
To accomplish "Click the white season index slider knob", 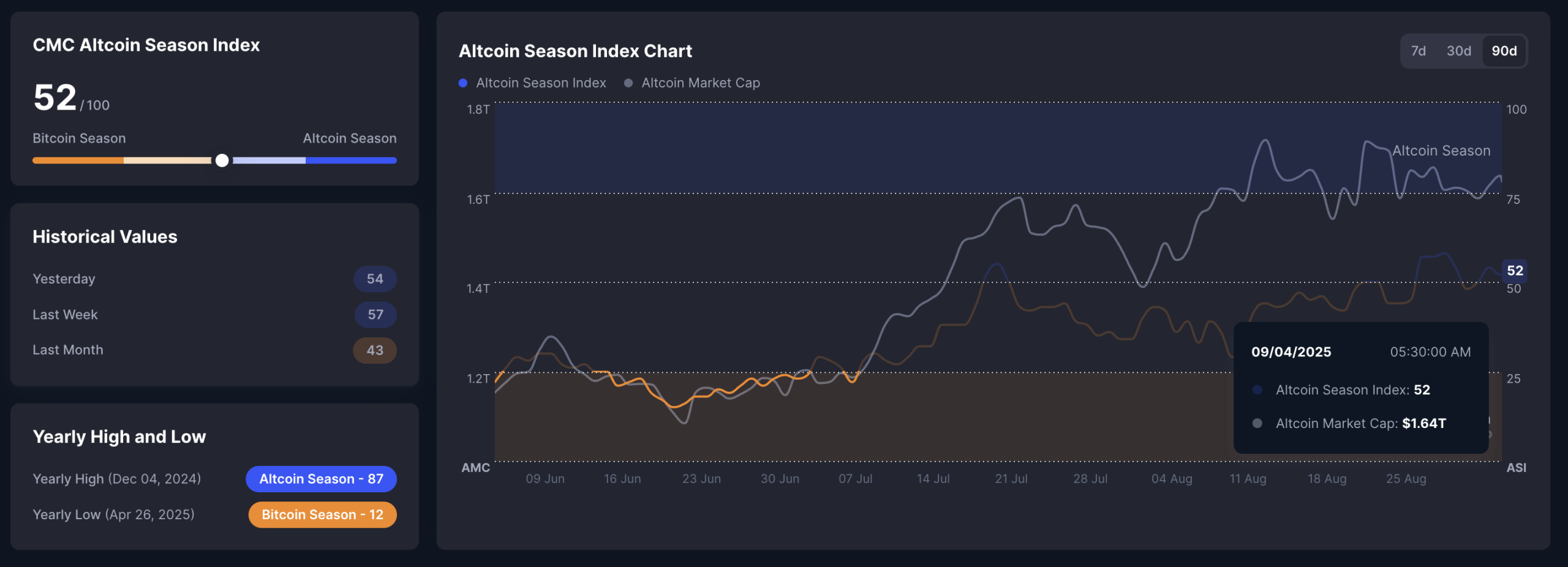I will pos(222,160).
